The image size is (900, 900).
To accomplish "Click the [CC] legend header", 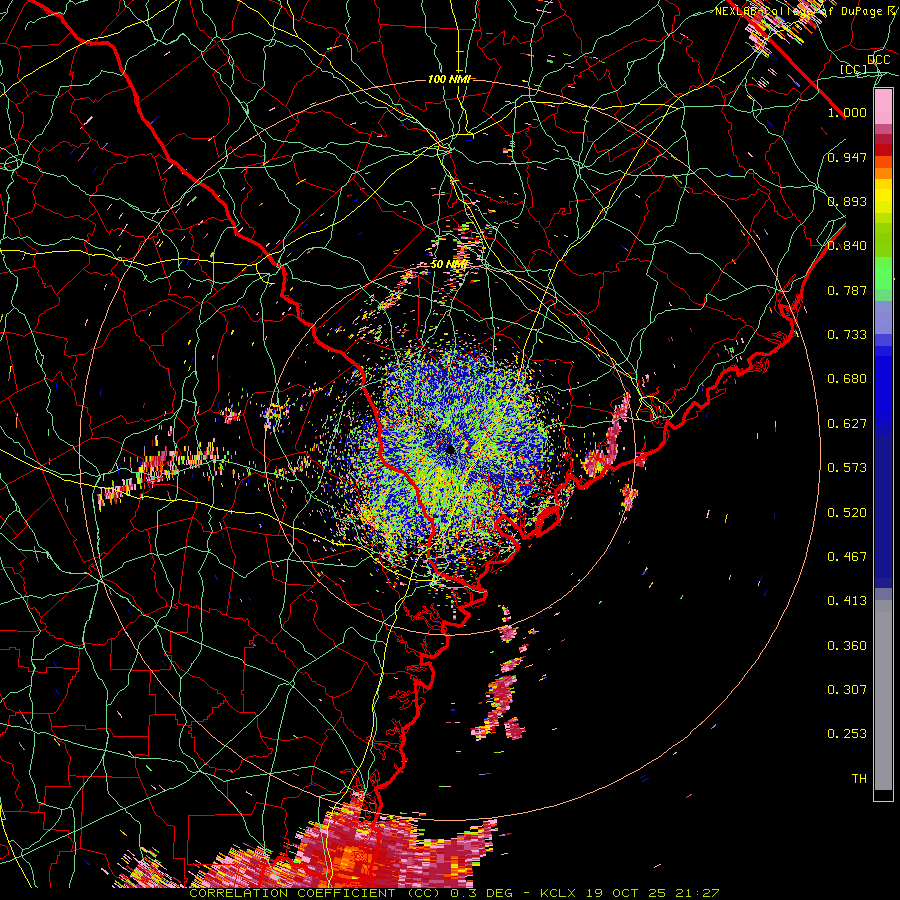I will [854, 70].
